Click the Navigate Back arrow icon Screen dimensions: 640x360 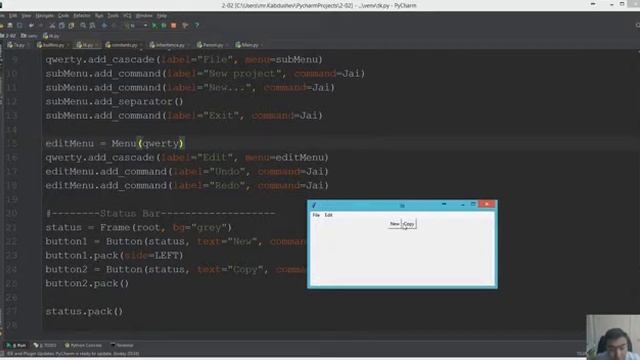tap(104, 25)
